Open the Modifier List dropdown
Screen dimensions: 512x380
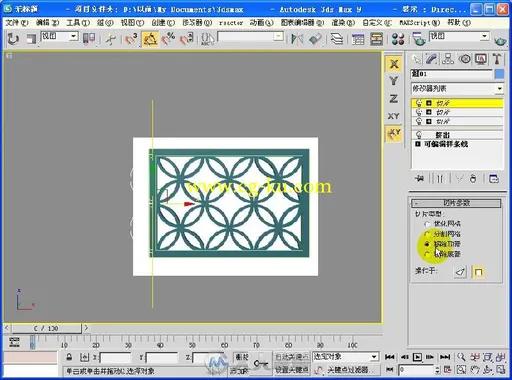457,89
